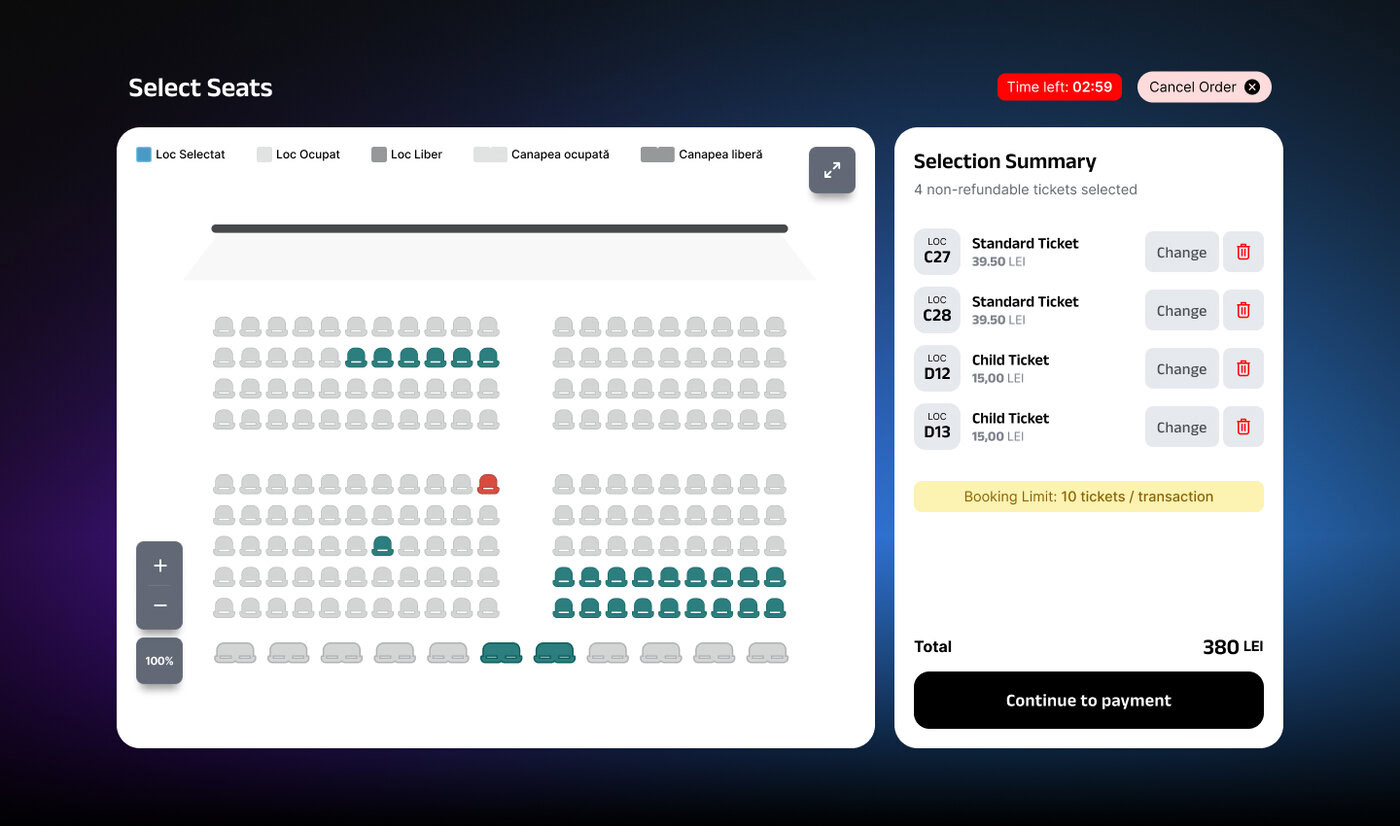
Task: Change ticket type for seat C28
Action: [x=1182, y=310]
